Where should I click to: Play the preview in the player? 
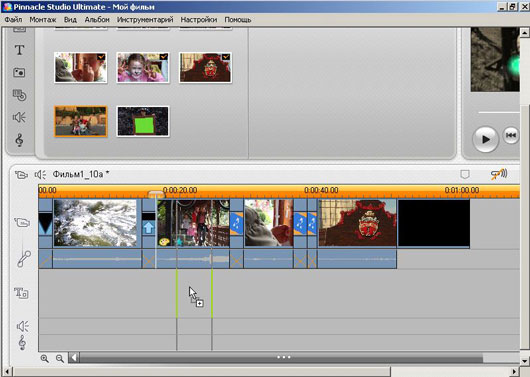485,139
